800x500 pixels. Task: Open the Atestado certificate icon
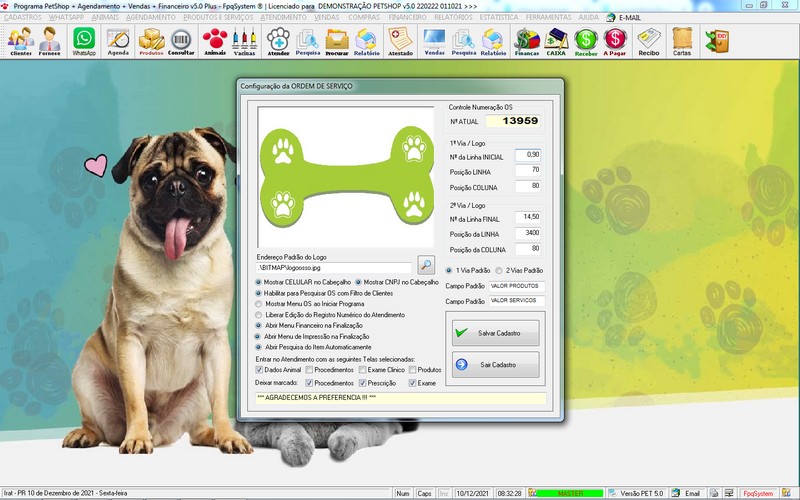(401, 41)
